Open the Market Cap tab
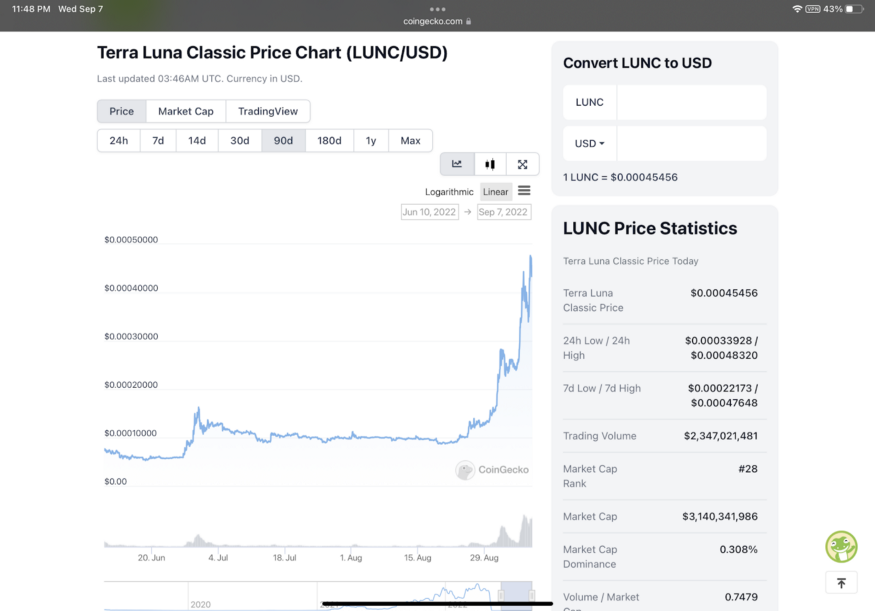 tap(186, 111)
